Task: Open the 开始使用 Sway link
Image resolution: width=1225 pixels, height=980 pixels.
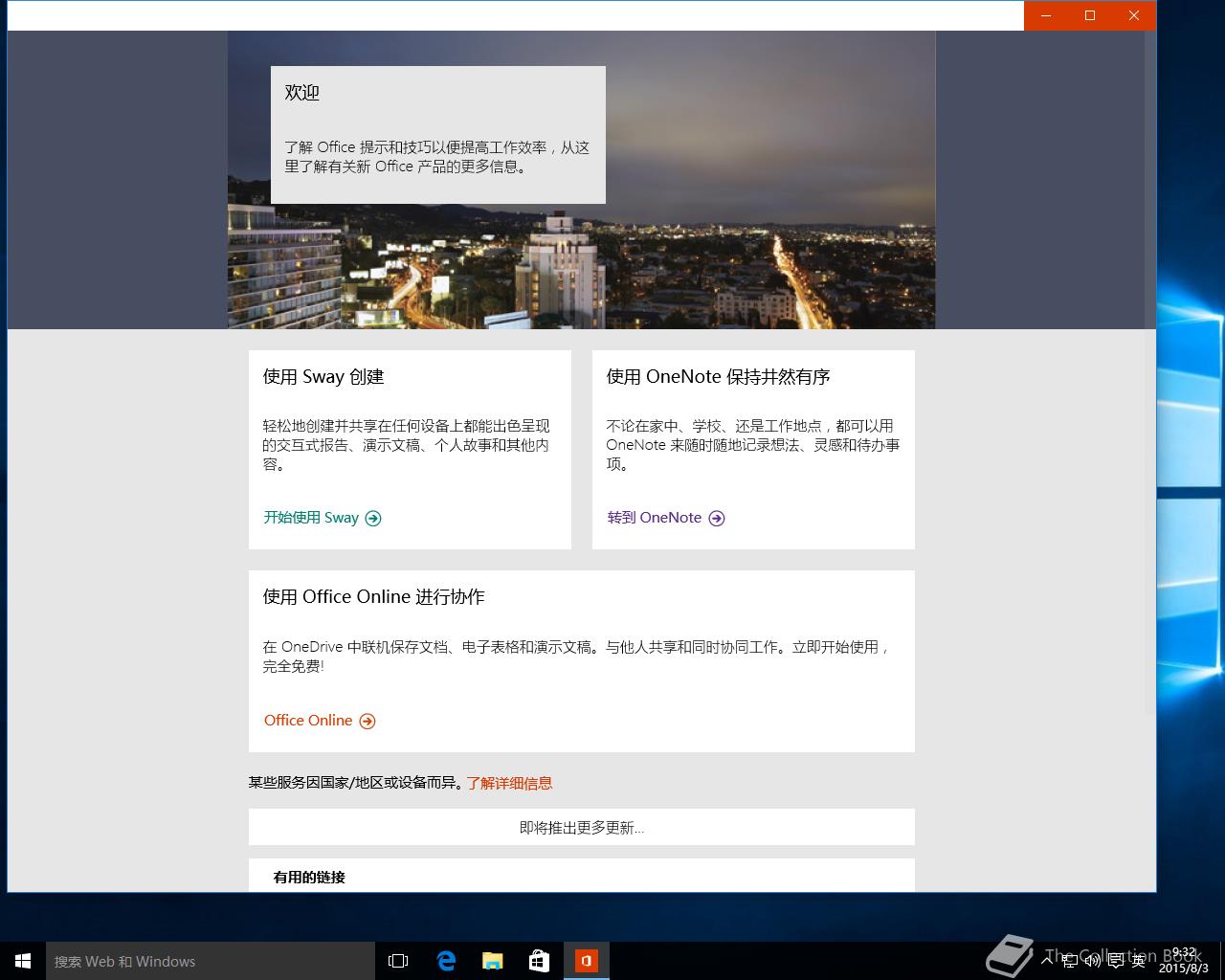Action: pos(311,518)
